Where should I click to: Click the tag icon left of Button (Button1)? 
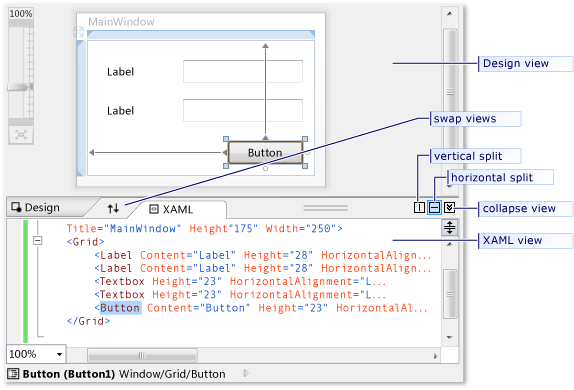13,374
